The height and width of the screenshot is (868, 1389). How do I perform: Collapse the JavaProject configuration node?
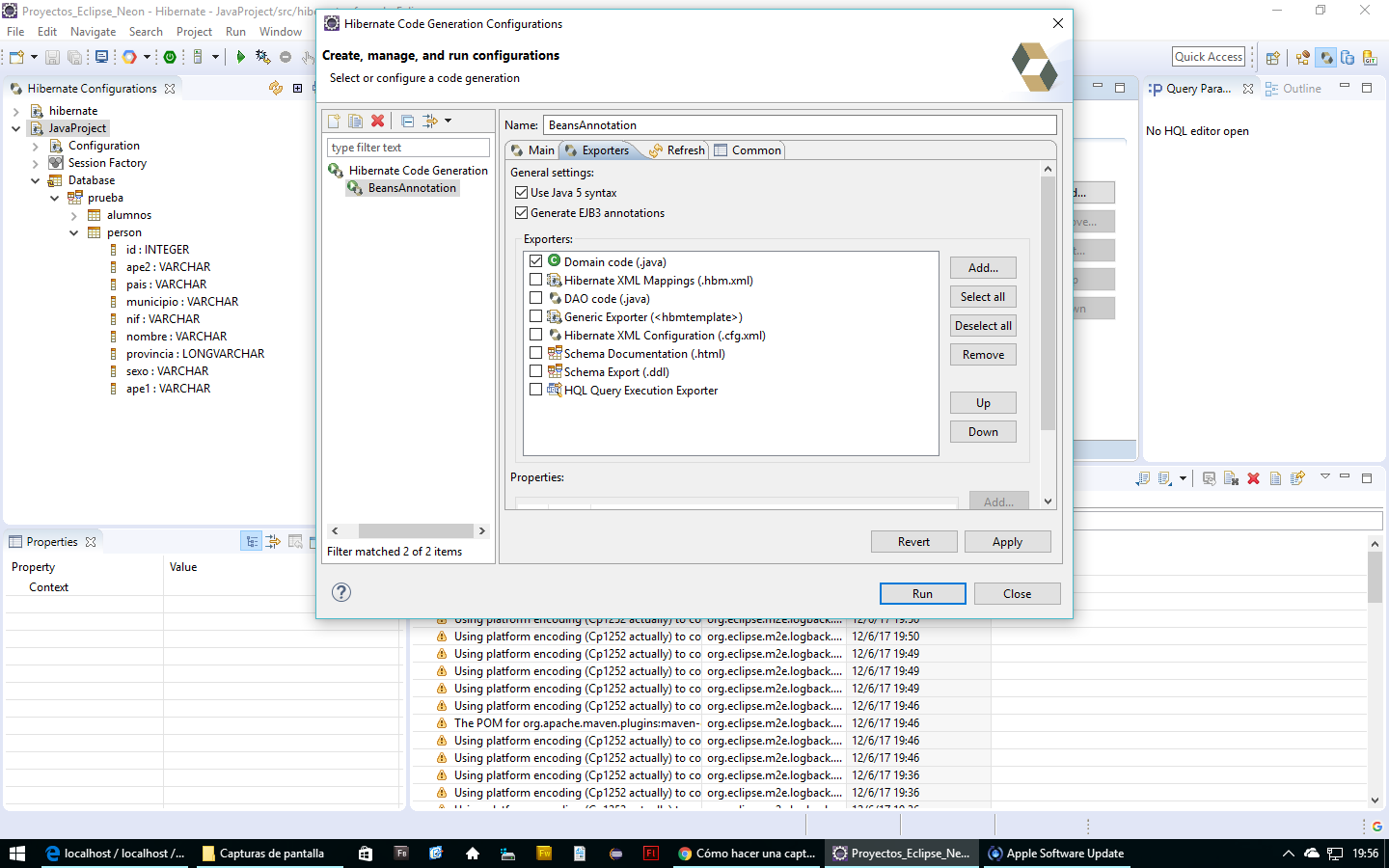coord(16,128)
